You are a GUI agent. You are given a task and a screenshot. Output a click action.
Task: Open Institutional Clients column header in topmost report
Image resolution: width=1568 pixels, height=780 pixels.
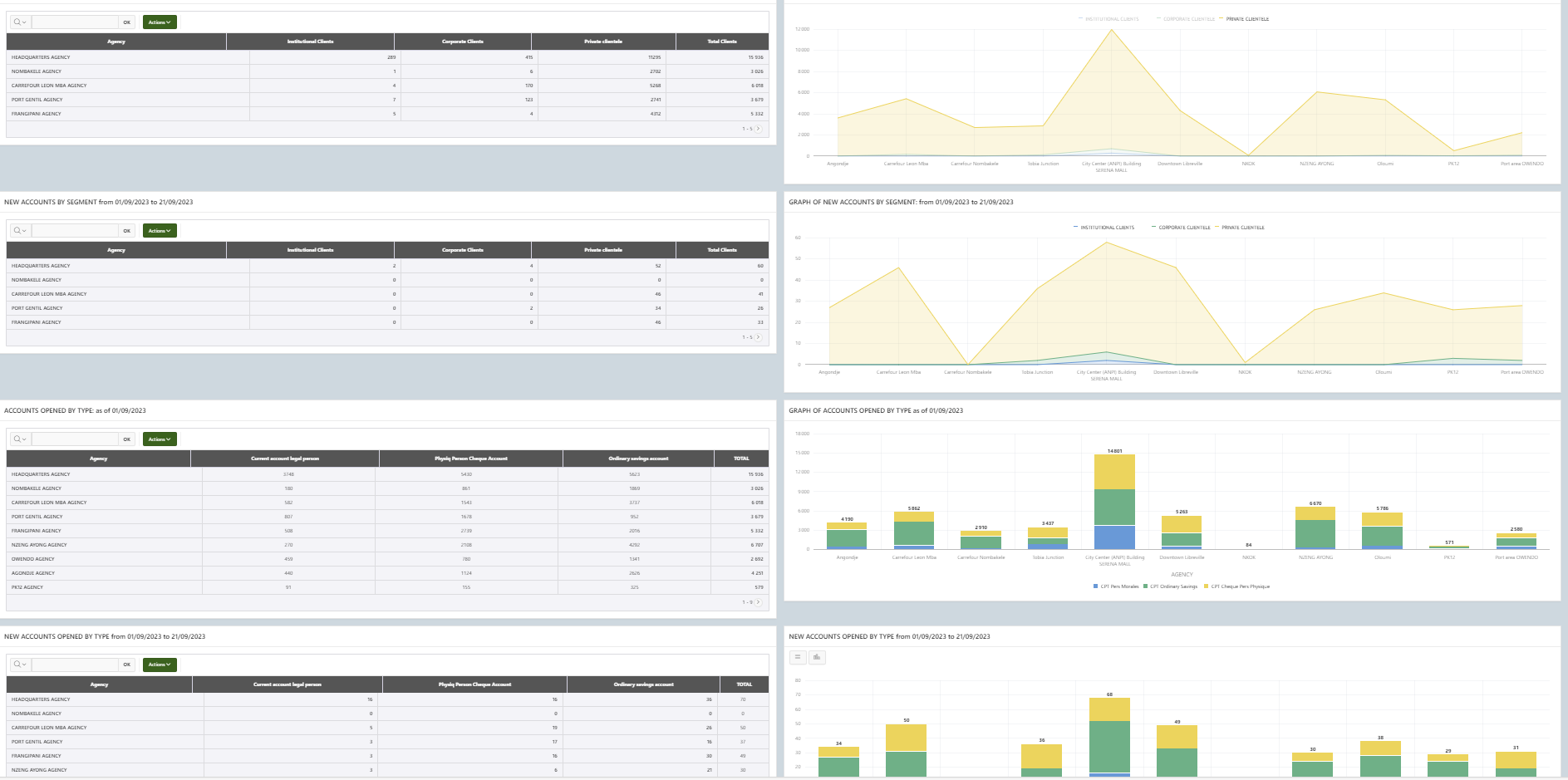[310, 42]
